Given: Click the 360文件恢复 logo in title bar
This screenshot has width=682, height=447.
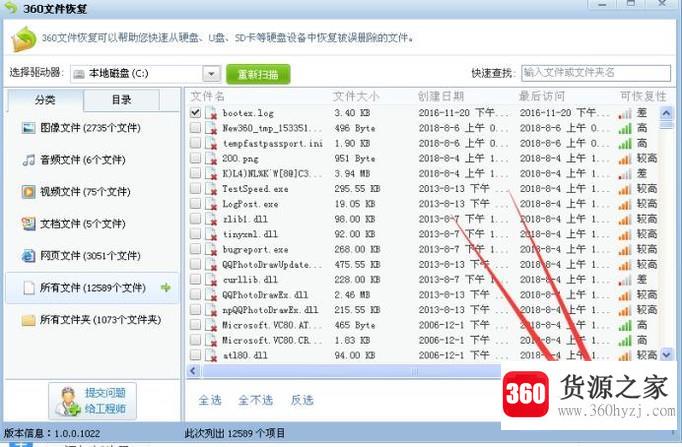Looking at the screenshot, I should coord(10,7).
